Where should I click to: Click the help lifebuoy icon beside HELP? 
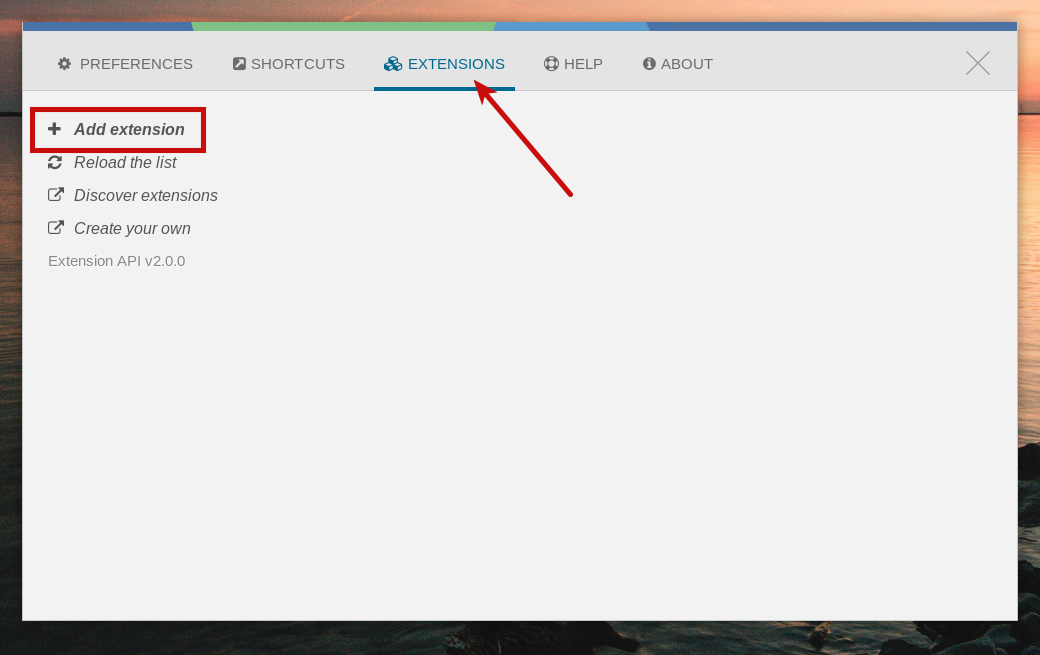click(x=551, y=63)
